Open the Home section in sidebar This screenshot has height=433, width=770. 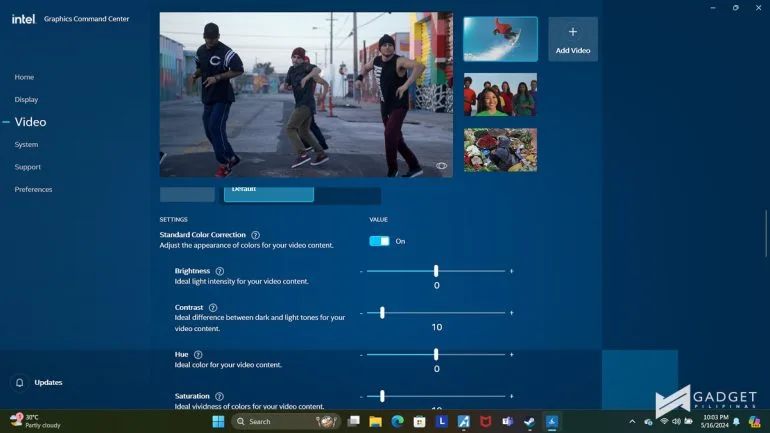24,77
